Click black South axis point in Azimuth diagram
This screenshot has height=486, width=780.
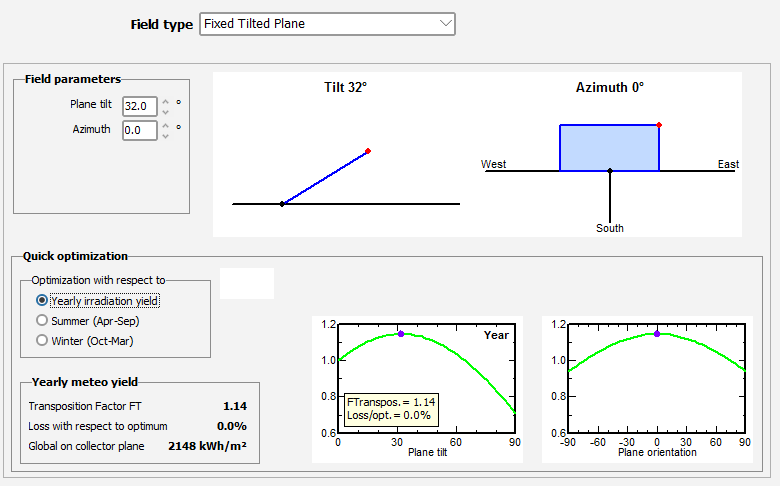click(x=610, y=171)
